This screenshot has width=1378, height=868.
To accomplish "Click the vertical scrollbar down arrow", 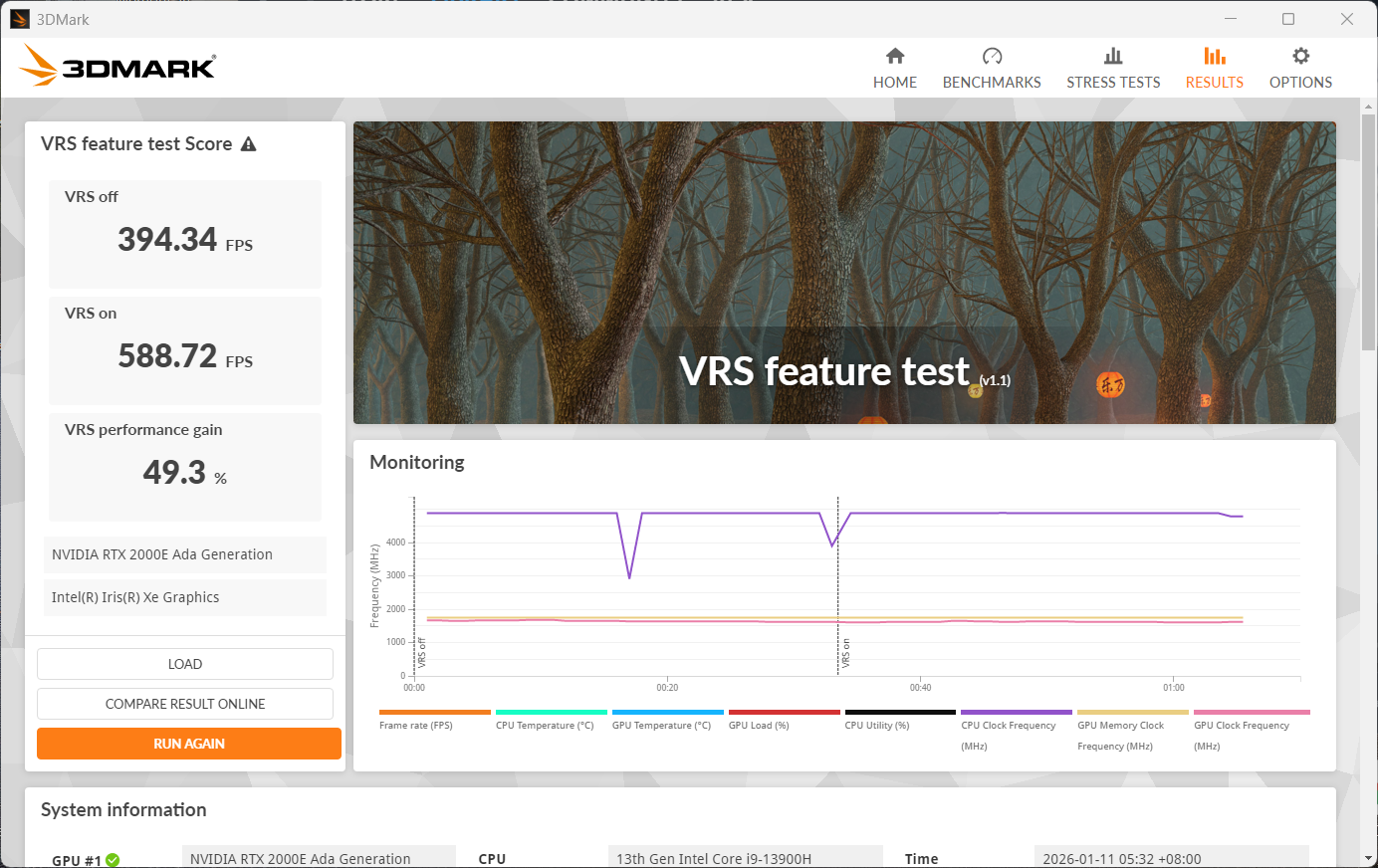I will coord(1369,858).
